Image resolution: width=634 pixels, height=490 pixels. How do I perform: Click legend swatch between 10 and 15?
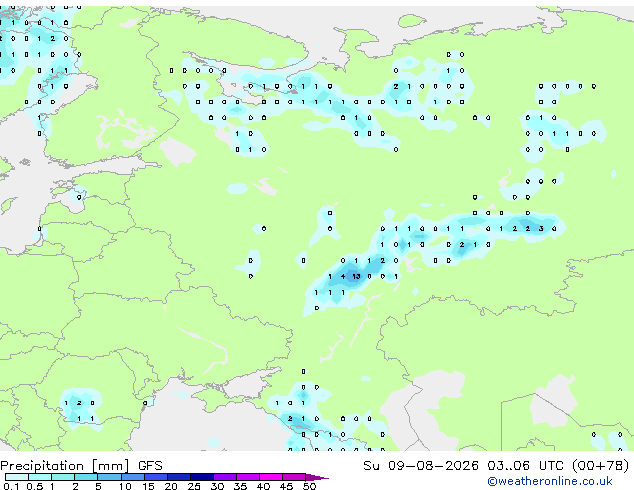point(133,477)
